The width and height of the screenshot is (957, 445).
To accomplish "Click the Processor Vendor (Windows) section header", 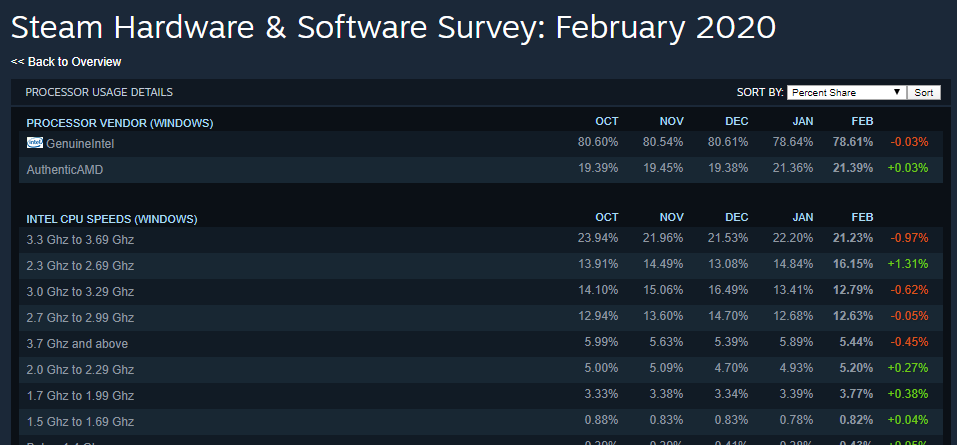I will click(x=119, y=123).
